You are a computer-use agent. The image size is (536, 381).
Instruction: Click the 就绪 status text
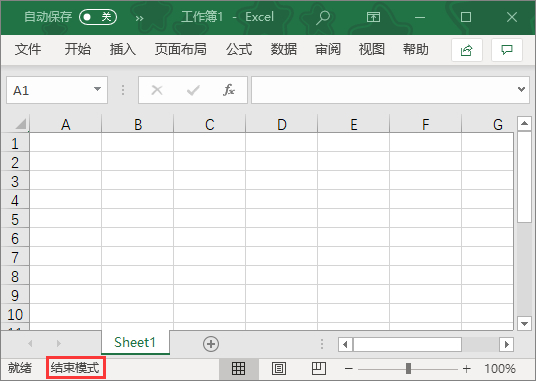pos(20,368)
